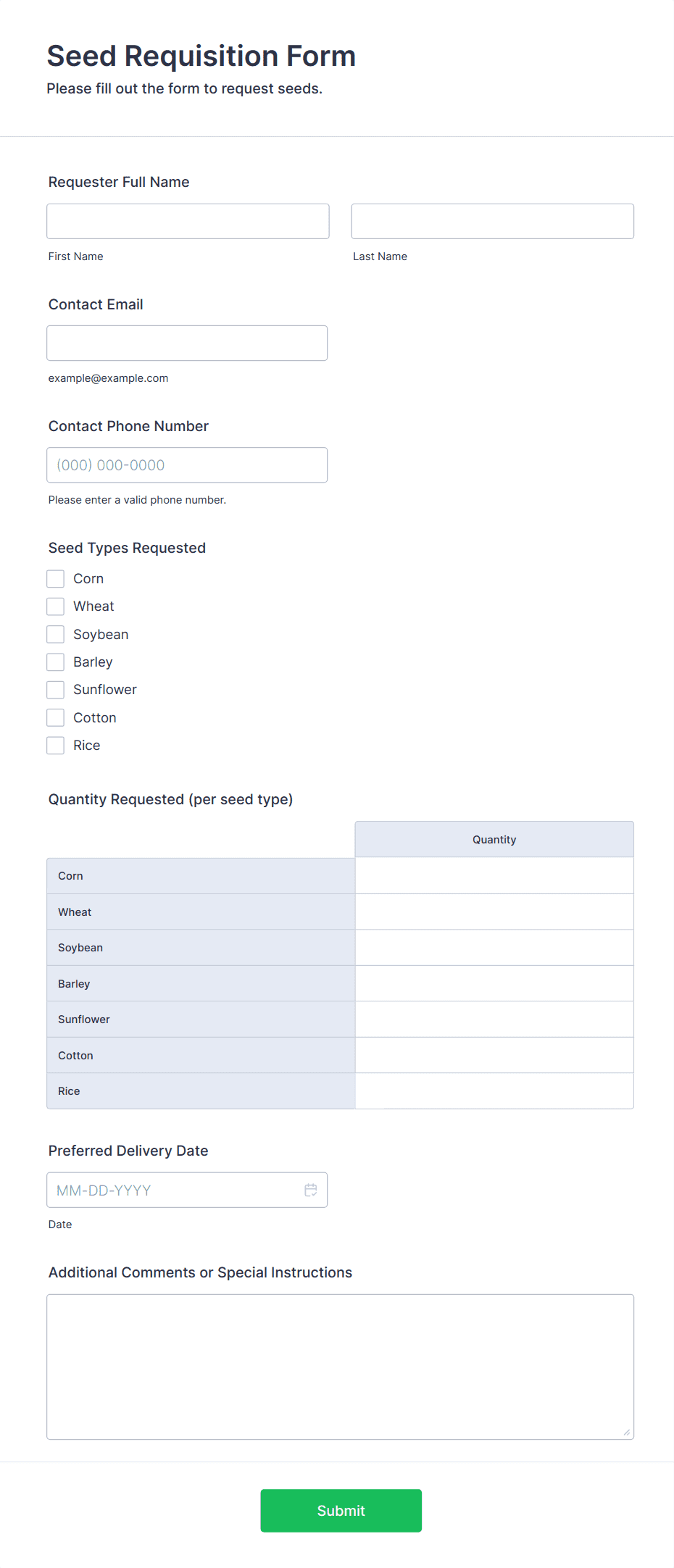Open the calendar picker icon

point(311,1190)
